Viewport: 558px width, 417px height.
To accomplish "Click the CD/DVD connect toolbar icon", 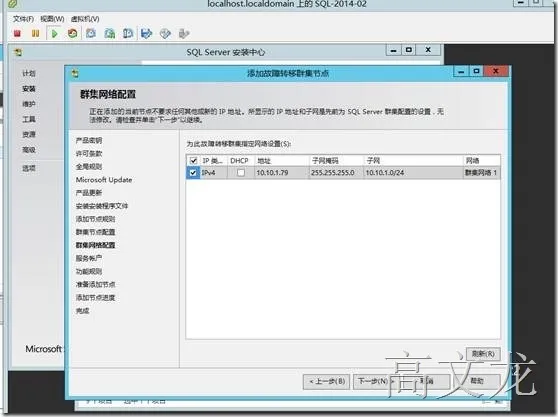I will pos(165,34).
